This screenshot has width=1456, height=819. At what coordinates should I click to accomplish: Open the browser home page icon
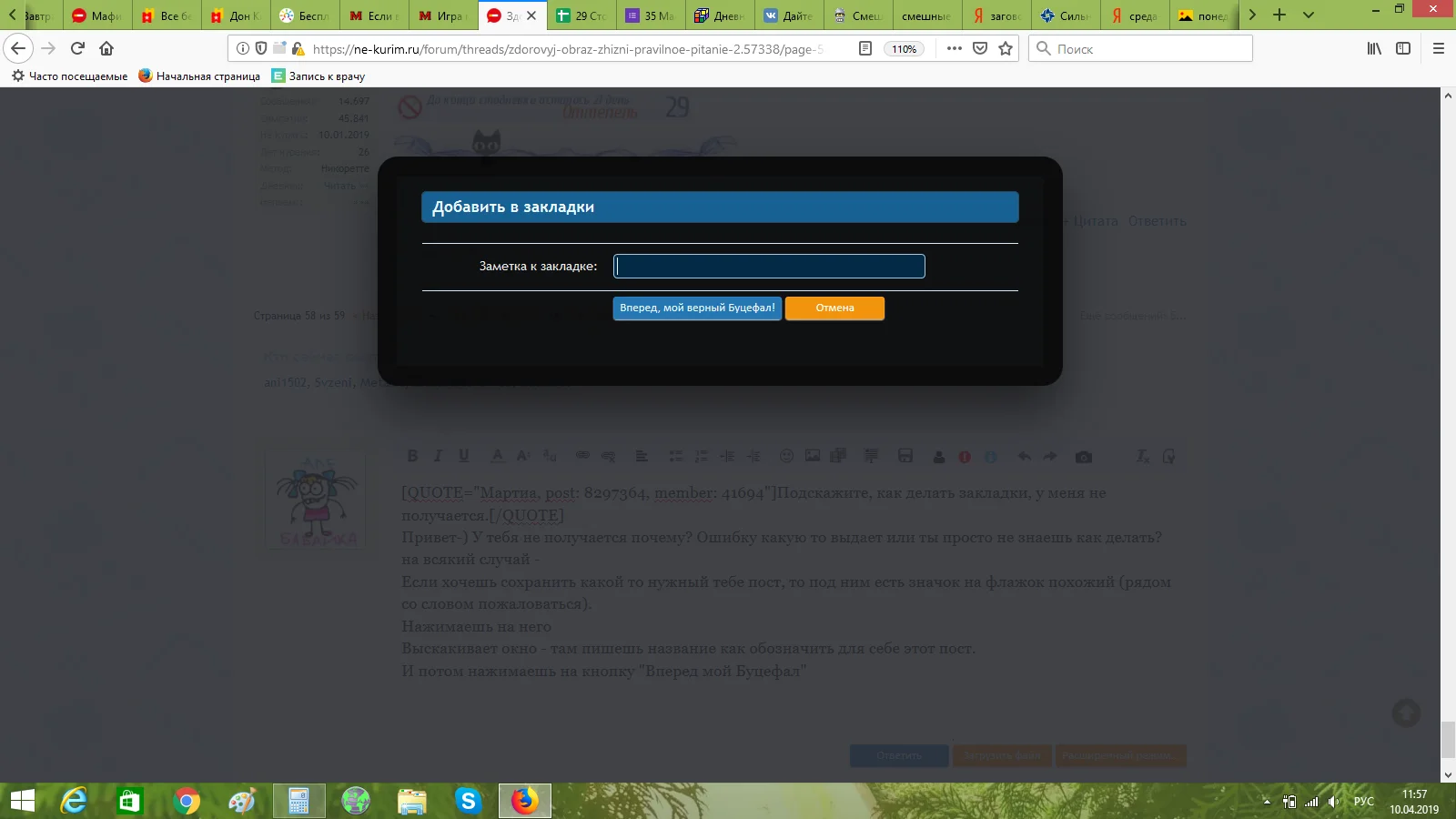pyautogui.click(x=106, y=48)
